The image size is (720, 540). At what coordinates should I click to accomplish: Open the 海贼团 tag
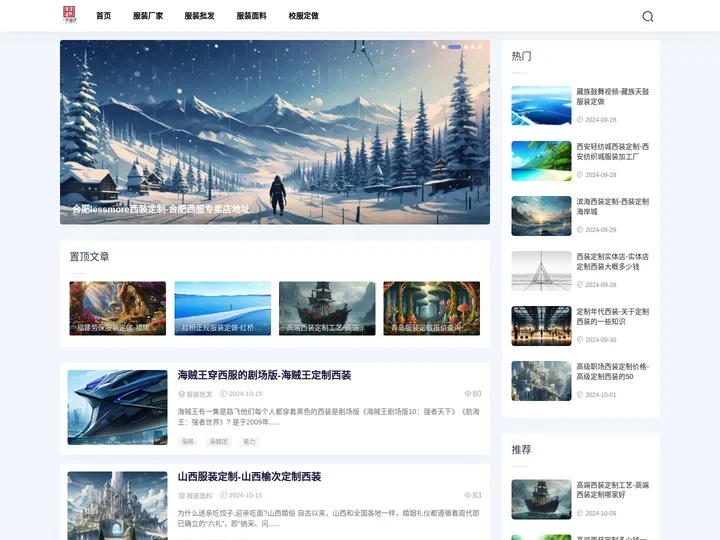218,442
